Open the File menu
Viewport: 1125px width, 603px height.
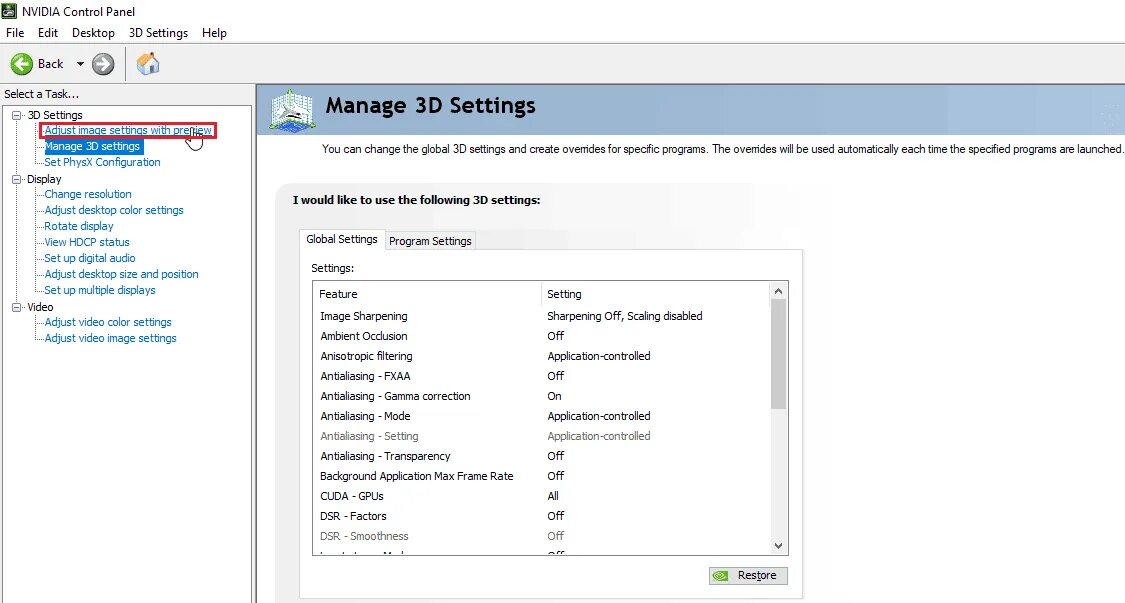(15, 33)
